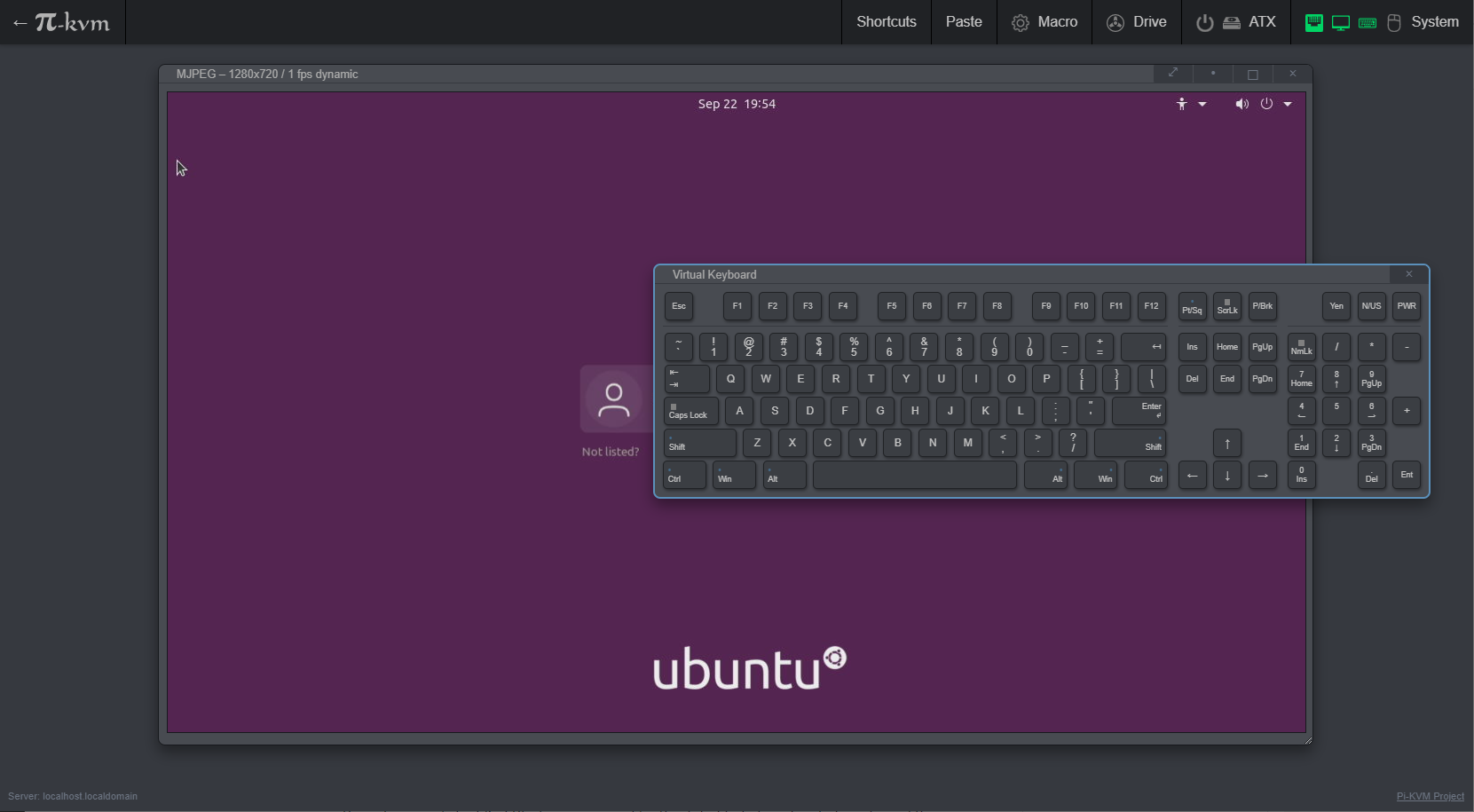Click the PgUp key in navigation cluster

[x=1262, y=347]
